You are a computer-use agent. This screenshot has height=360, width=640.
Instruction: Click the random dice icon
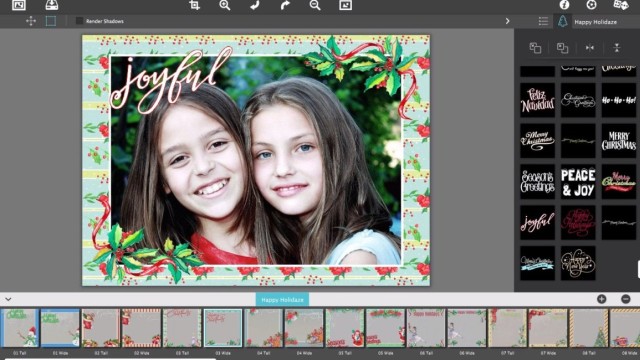(621, 4)
